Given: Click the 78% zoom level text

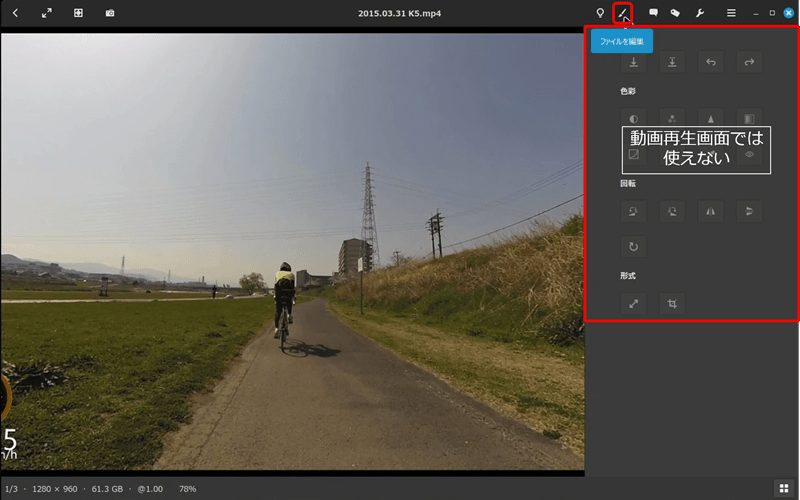Looking at the screenshot, I should pyautogui.click(x=188, y=489).
